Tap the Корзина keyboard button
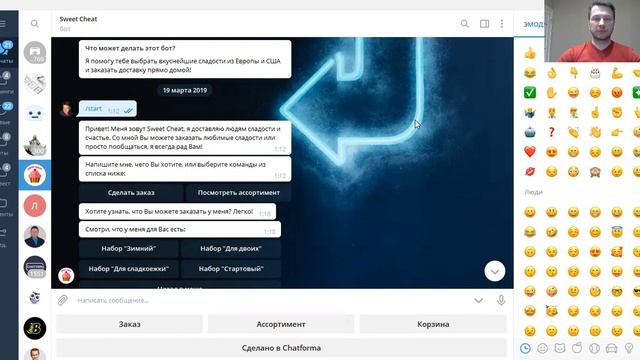The image size is (640, 360). [x=433, y=324]
